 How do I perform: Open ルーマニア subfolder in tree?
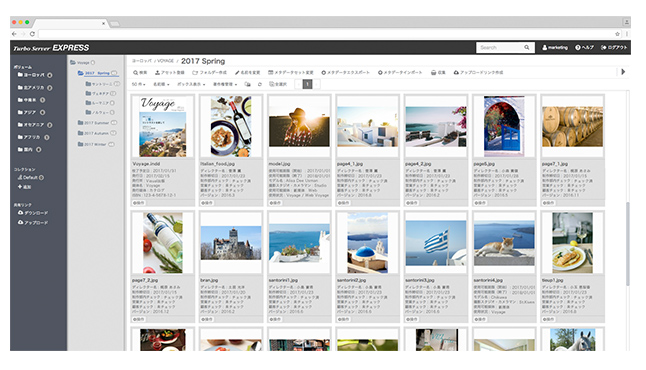coord(100,103)
